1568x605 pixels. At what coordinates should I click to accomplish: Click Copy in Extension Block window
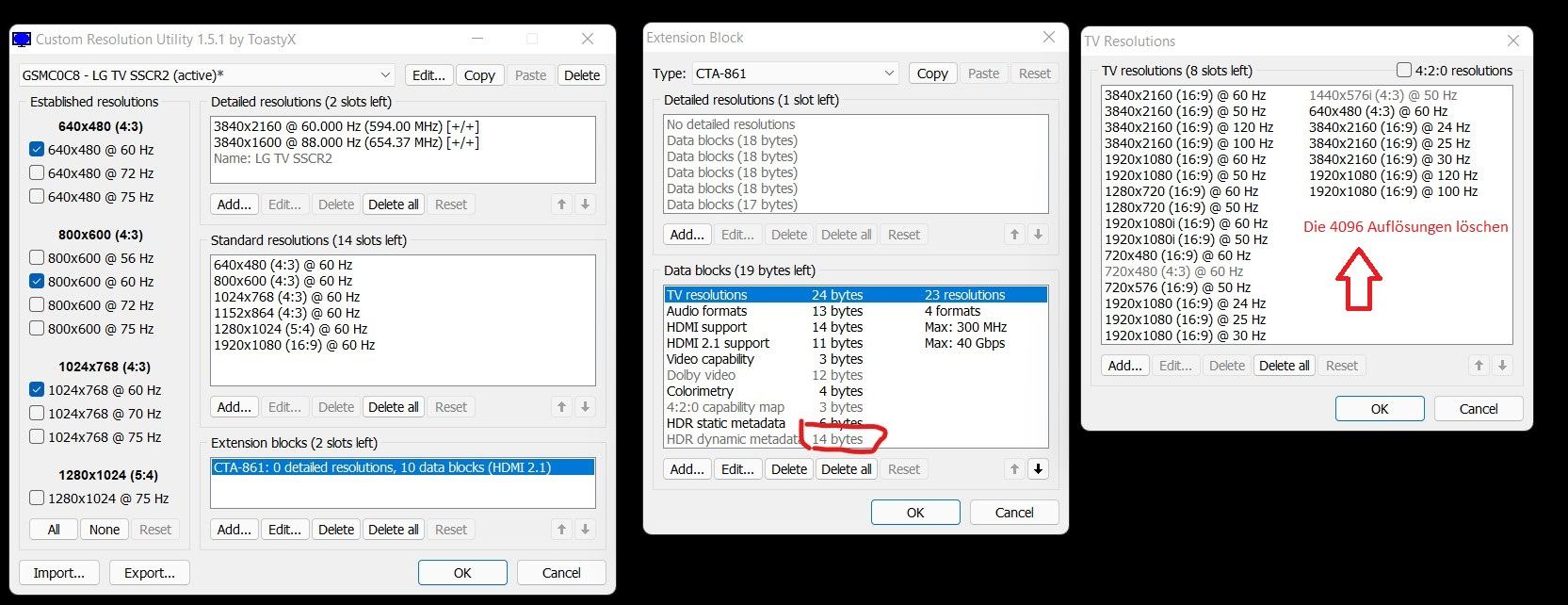click(x=932, y=74)
